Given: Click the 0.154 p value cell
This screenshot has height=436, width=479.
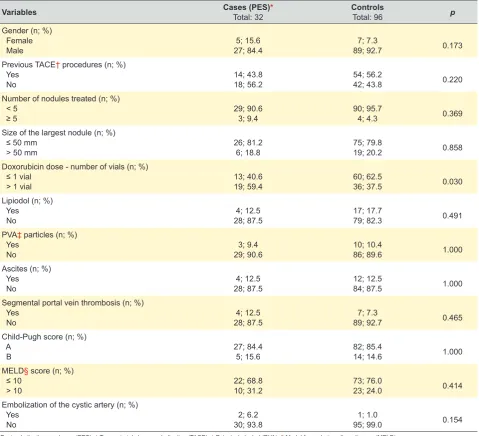Looking at the screenshot, I should pyautogui.click(x=452, y=420).
